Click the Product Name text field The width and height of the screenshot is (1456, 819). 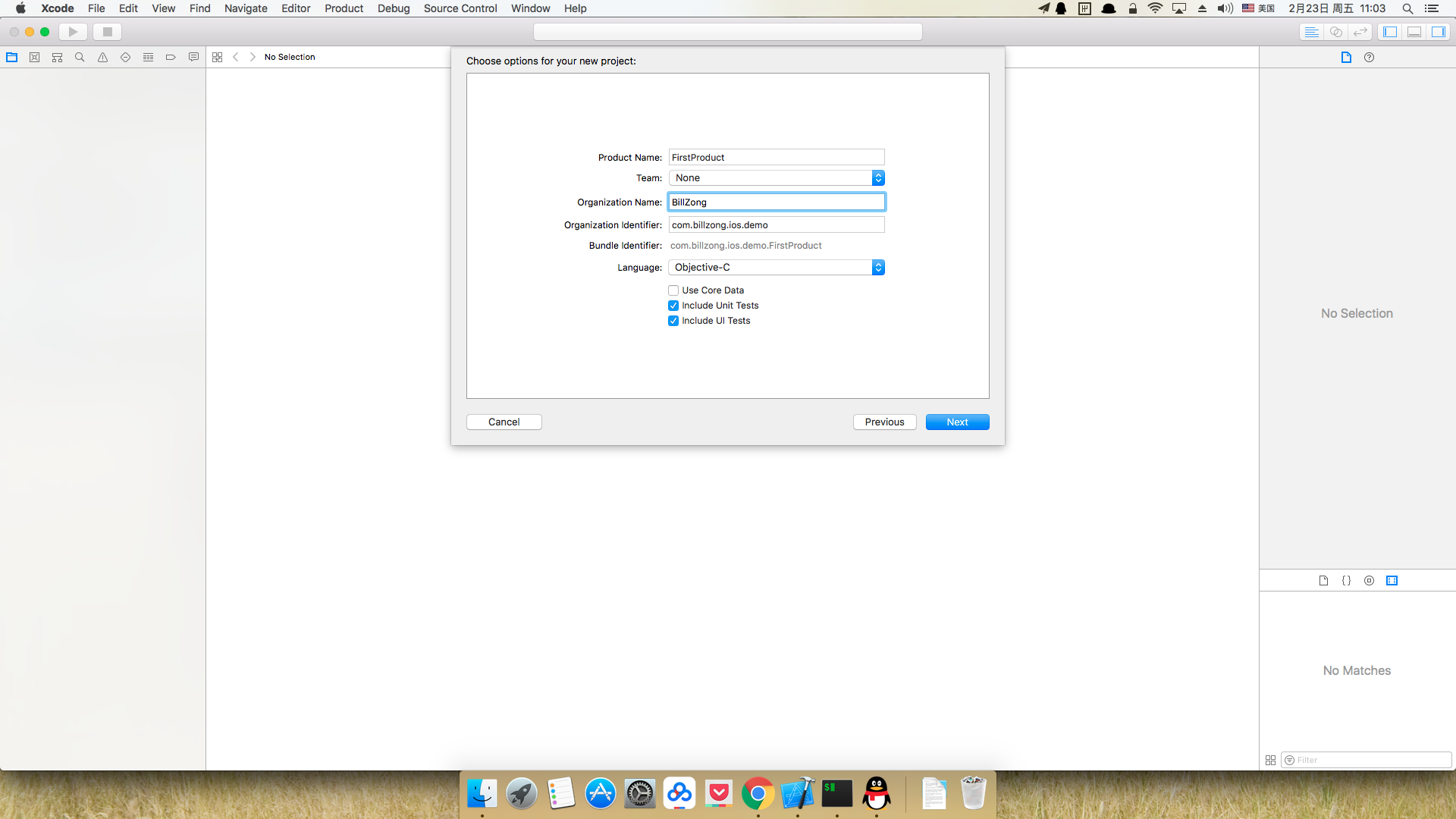coord(777,157)
